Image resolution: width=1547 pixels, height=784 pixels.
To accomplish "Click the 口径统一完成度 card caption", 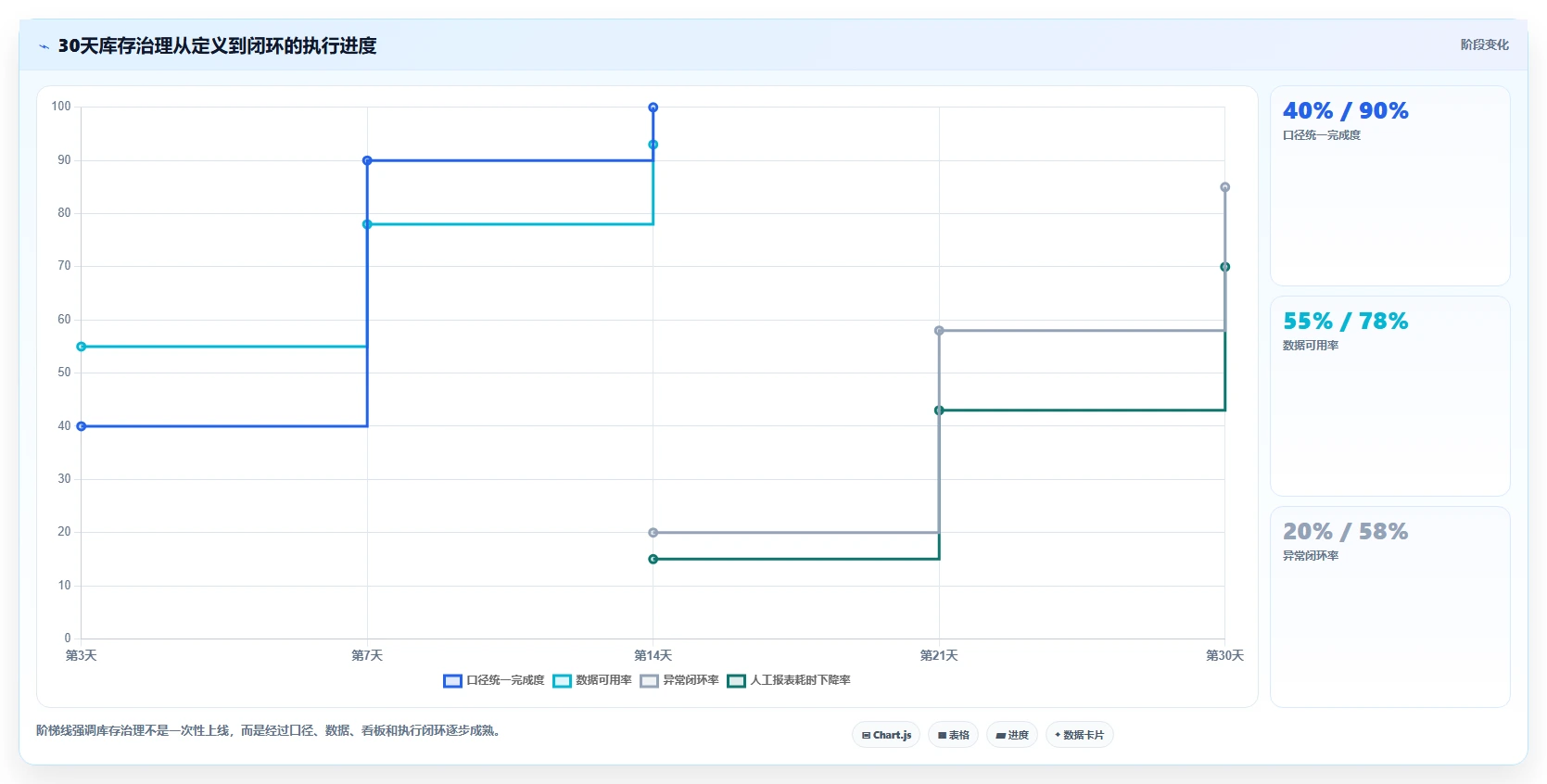I will point(1322,135).
